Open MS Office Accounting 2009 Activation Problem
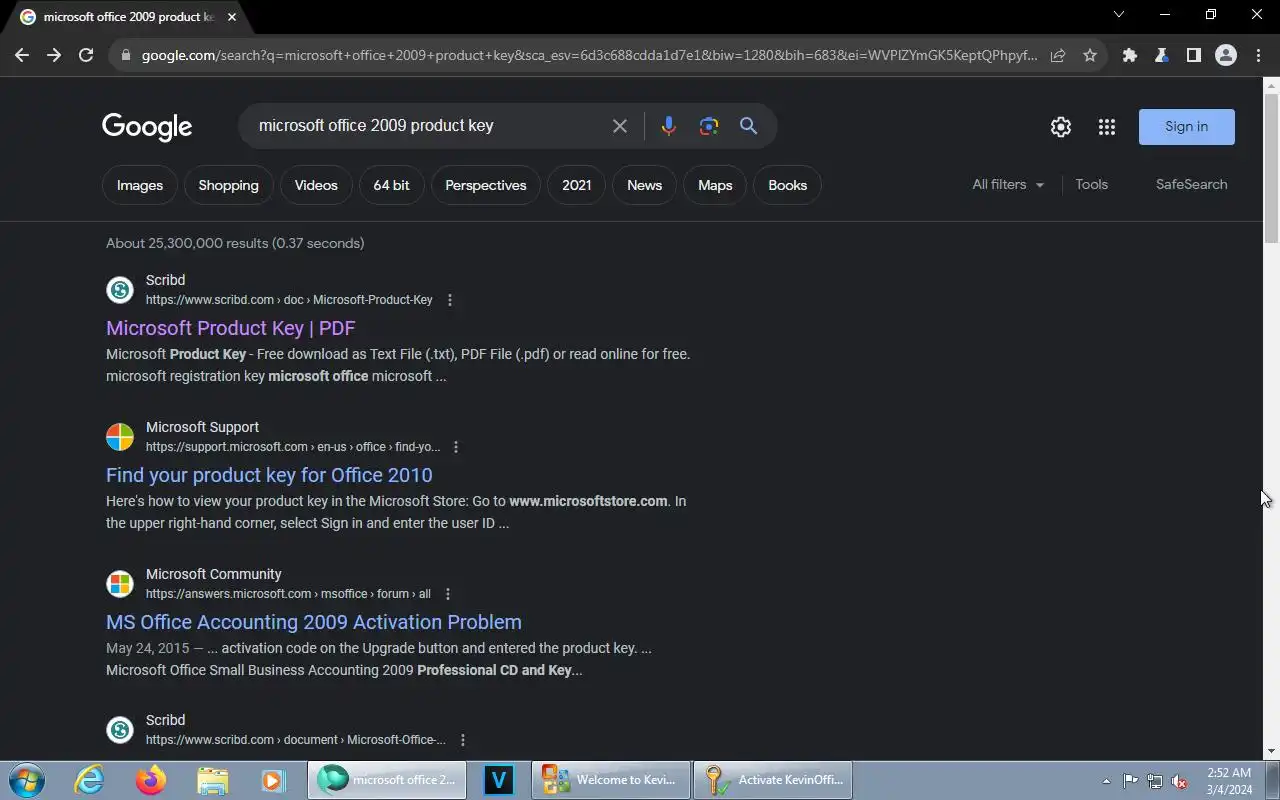This screenshot has width=1280, height=800. click(314, 622)
